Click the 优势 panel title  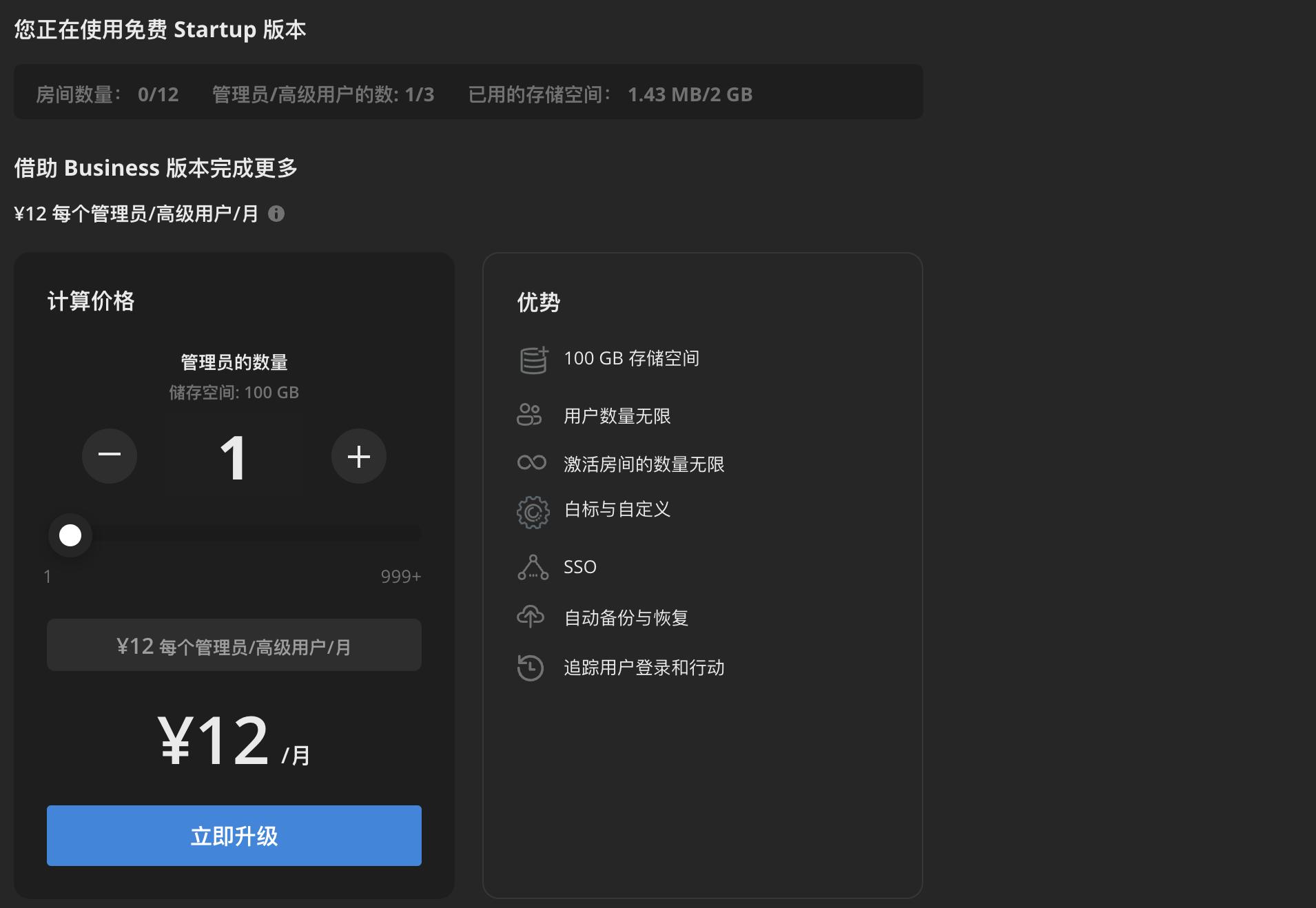click(538, 301)
